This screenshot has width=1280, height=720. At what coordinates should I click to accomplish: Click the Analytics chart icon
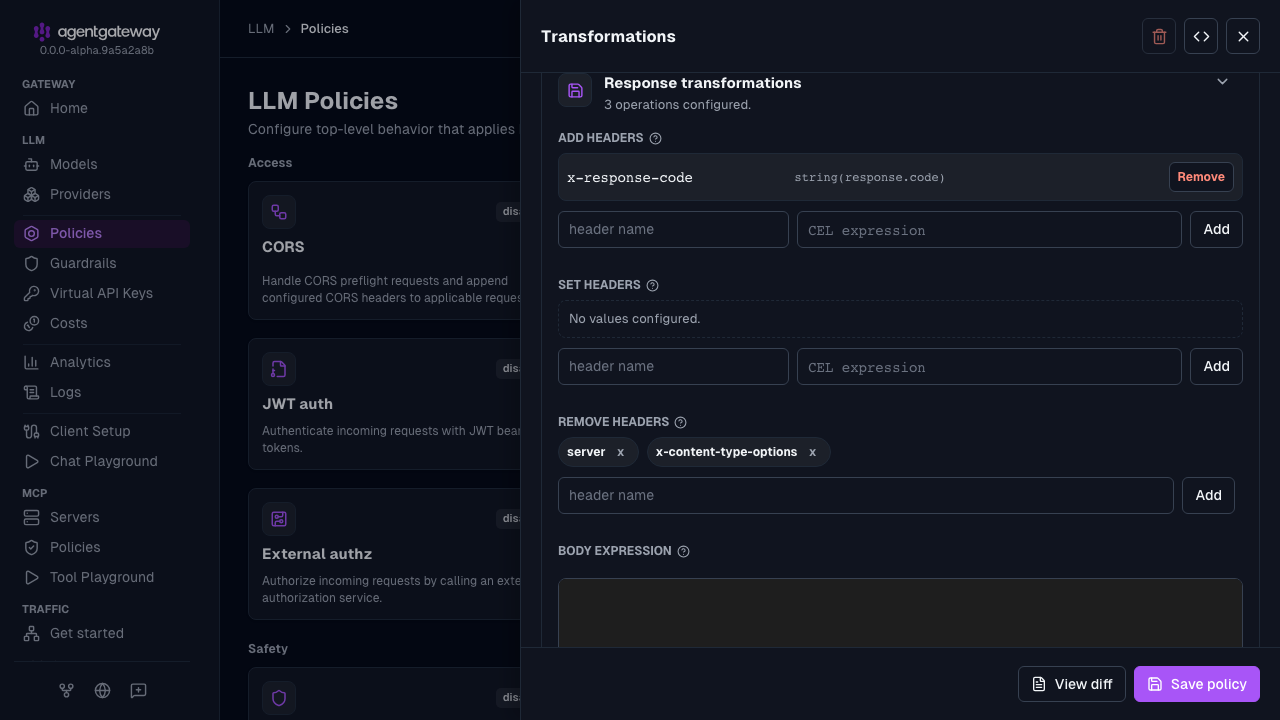[31, 362]
